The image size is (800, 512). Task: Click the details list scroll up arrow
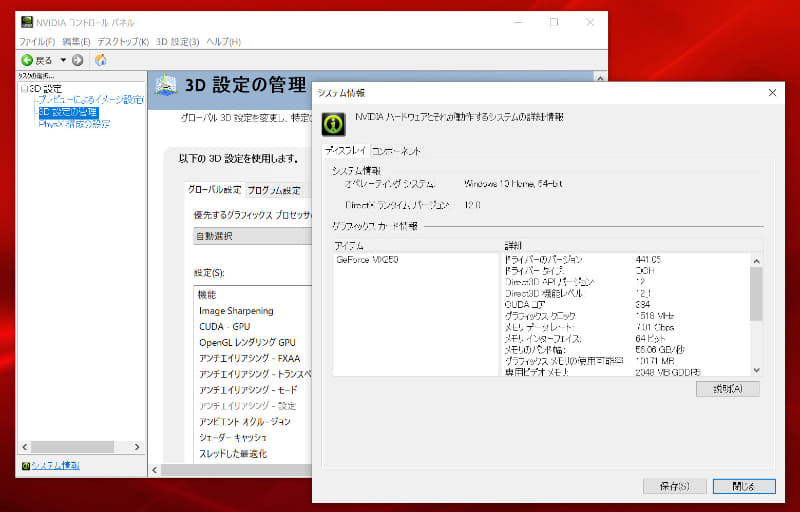(757, 261)
